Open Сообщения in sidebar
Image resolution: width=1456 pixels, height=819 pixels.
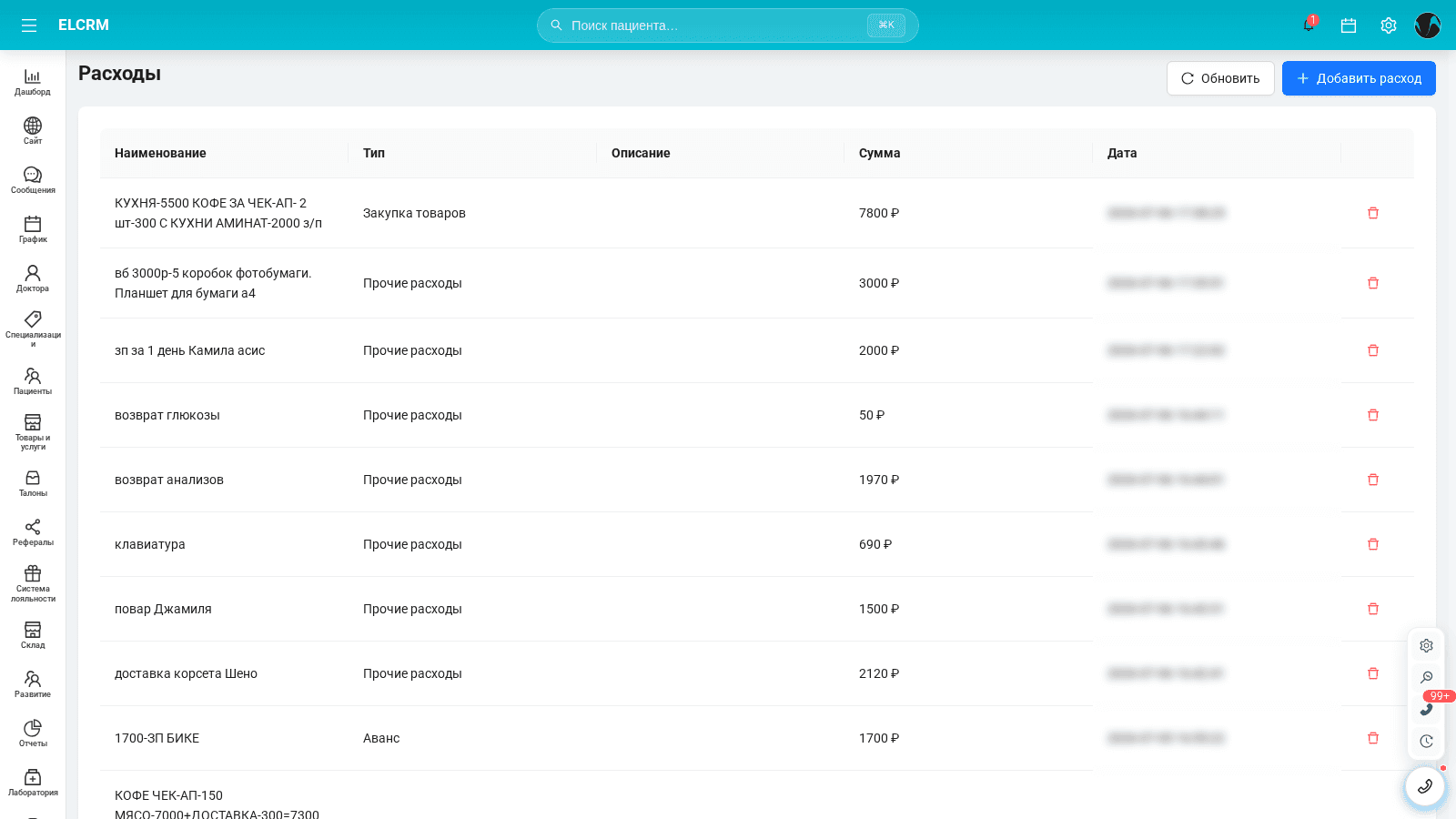coord(33,180)
